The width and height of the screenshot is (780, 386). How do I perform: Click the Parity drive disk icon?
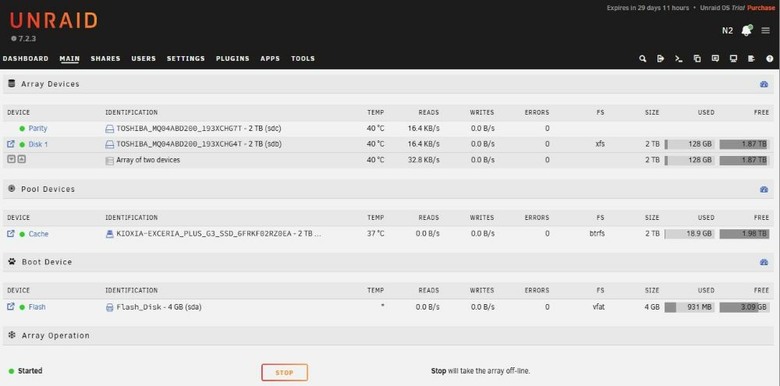tap(109, 129)
